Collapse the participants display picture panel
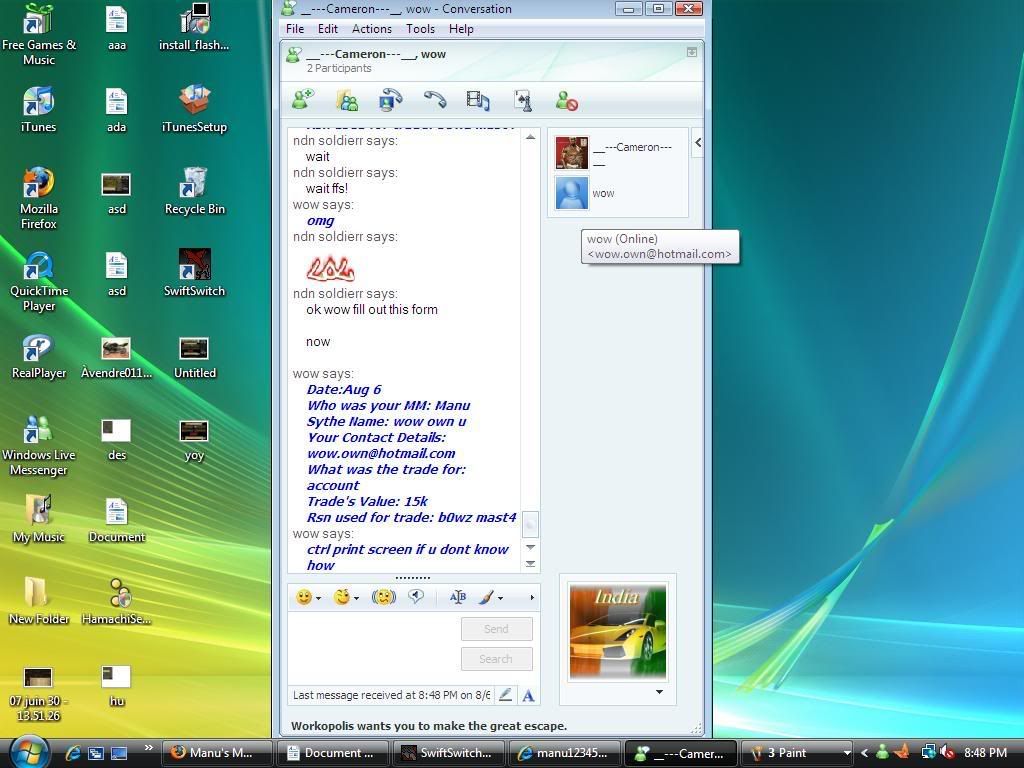The width and height of the screenshot is (1024, 768). (x=697, y=142)
